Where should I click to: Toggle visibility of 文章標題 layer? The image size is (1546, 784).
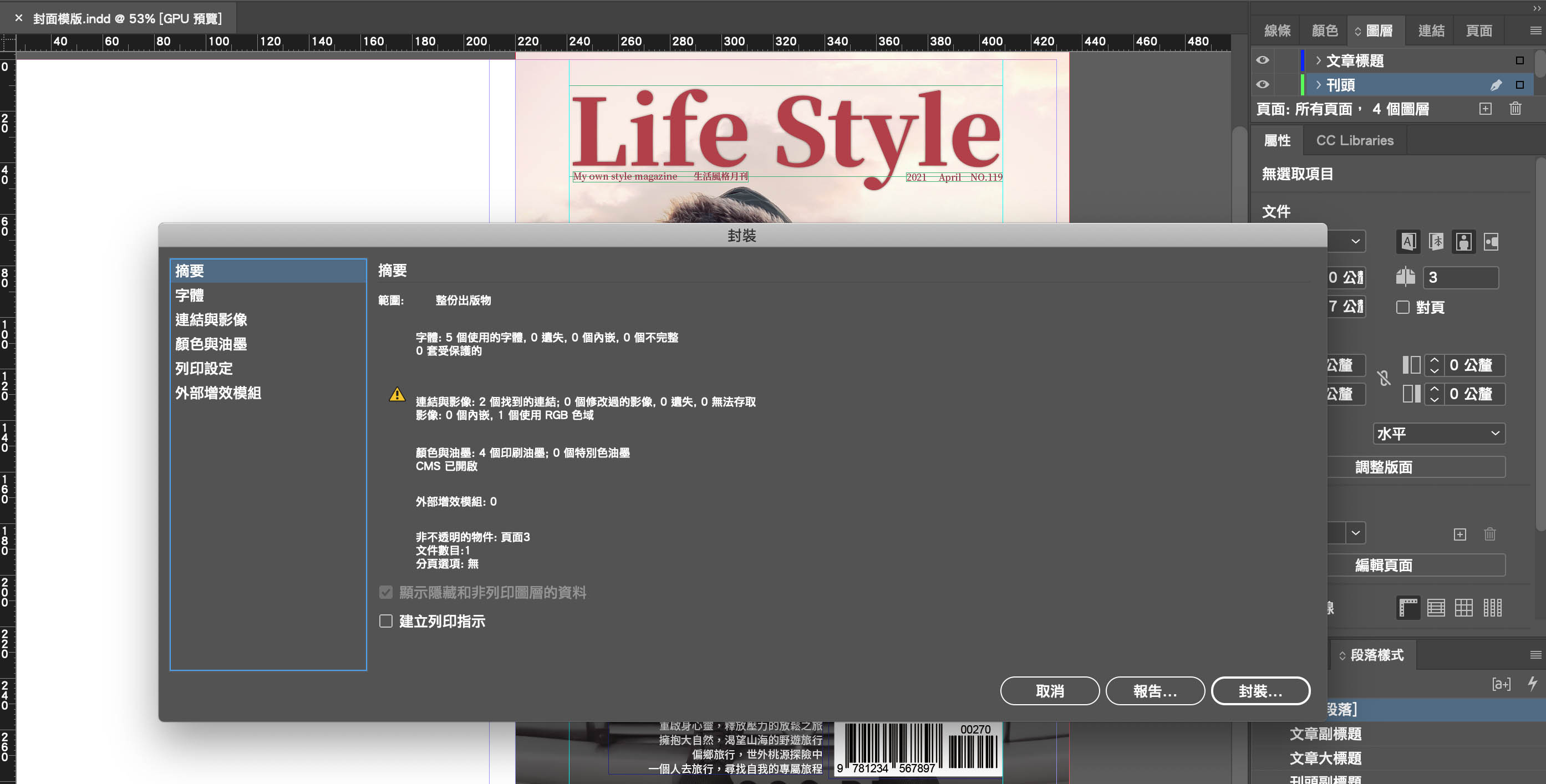coord(1262,60)
